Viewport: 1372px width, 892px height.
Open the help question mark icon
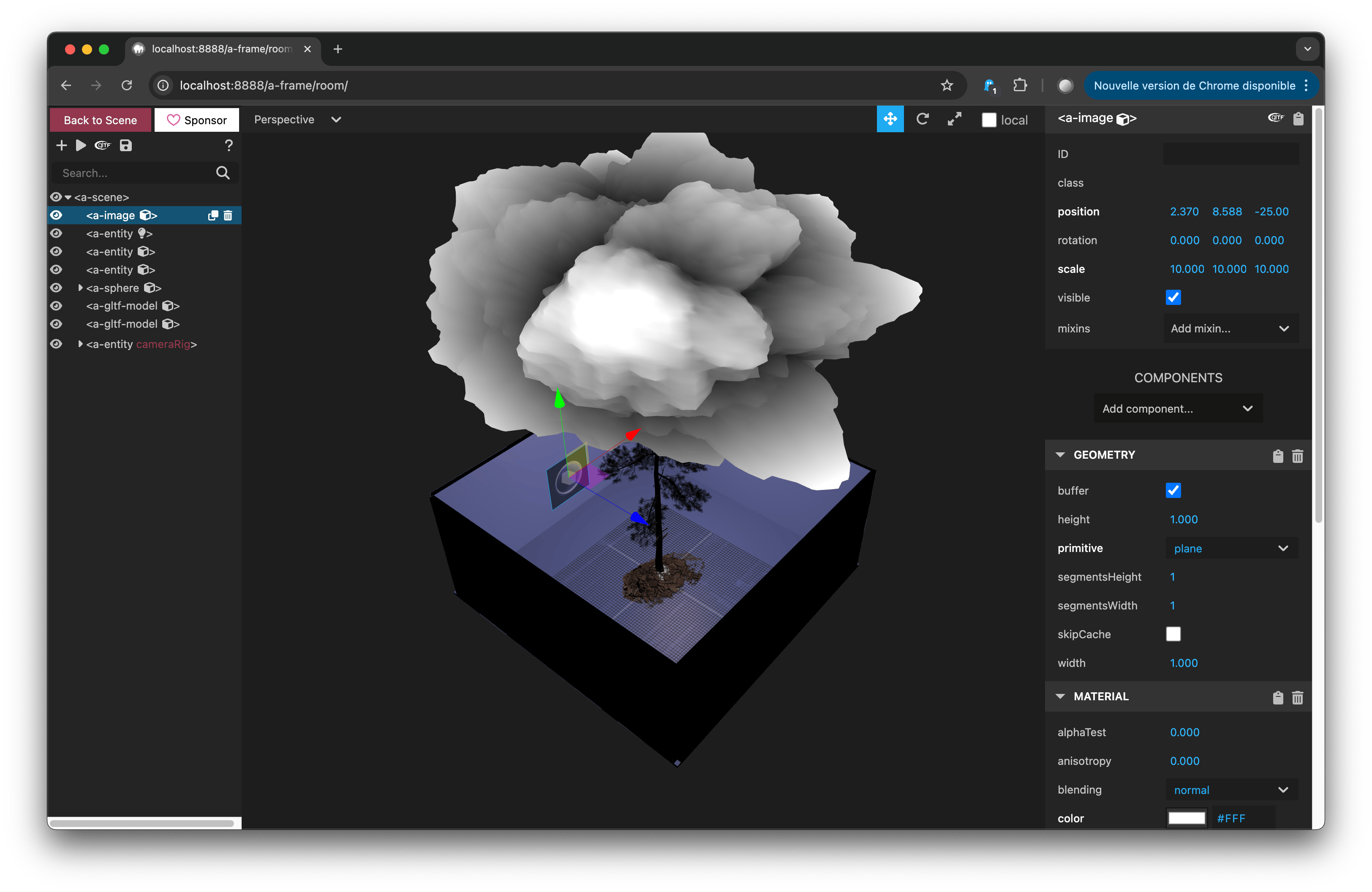(x=229, y=145)
